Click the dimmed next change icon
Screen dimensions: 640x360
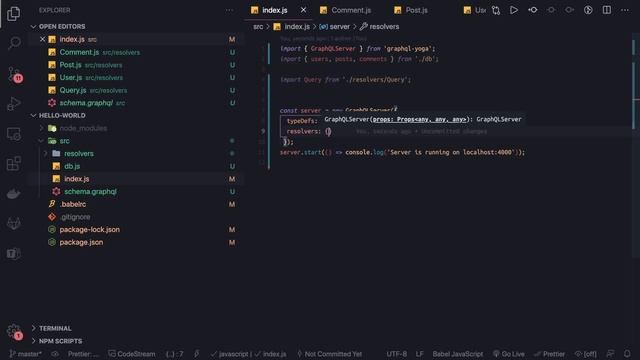pos(569,10)
